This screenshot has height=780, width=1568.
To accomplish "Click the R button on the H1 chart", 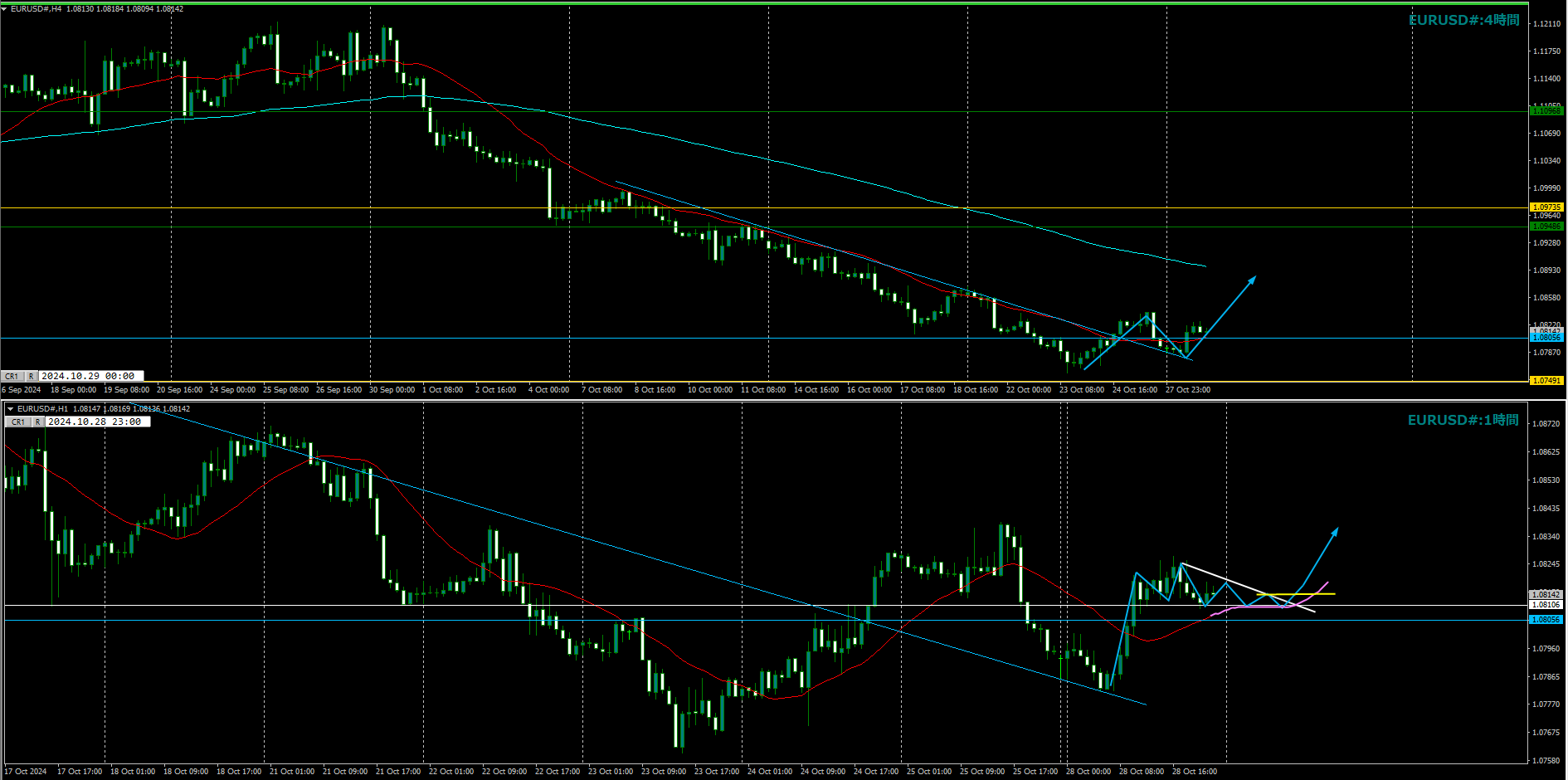I will click(x=38, y=422).
